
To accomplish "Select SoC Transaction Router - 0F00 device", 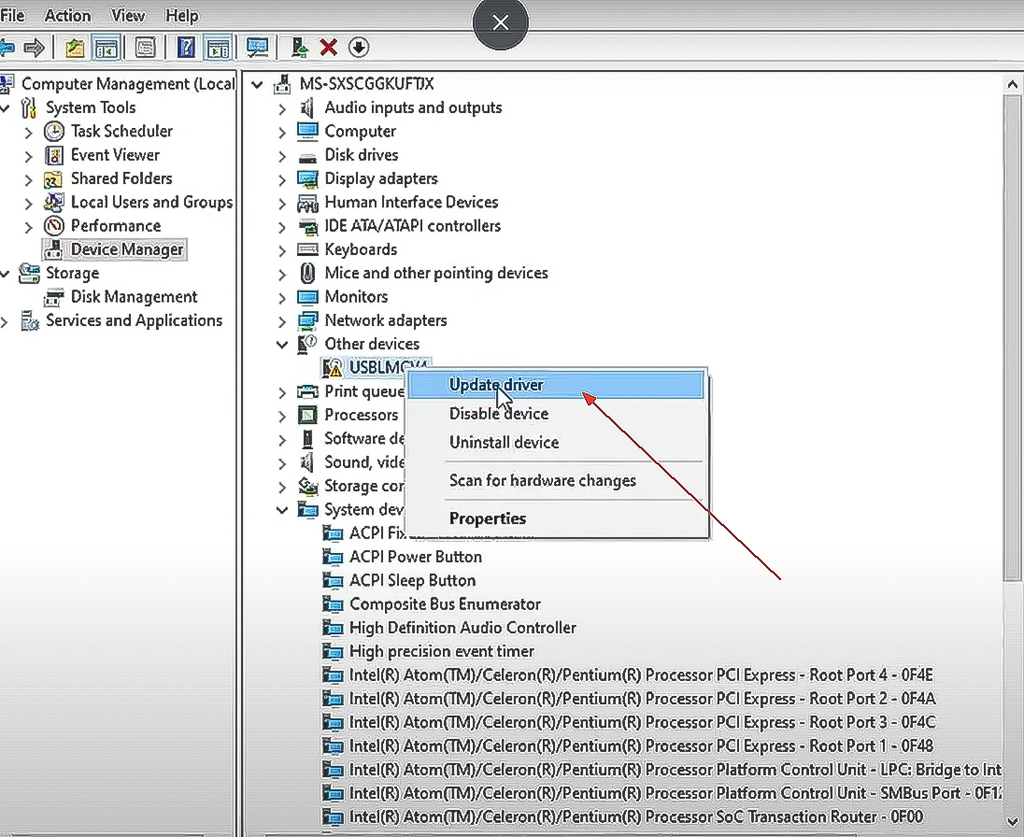I will click(636, 817).
